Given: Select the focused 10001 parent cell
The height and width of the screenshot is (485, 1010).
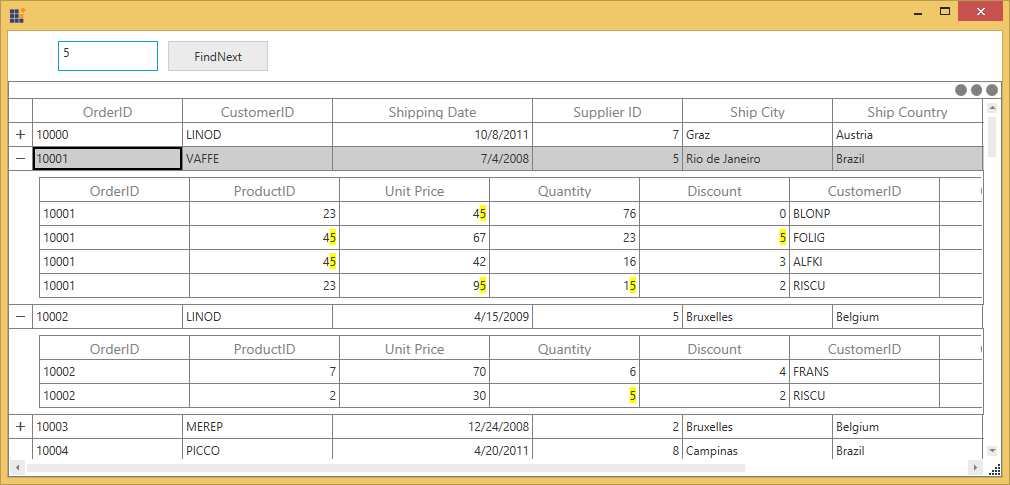Looking at the screenshot, I should pos(108,158).
